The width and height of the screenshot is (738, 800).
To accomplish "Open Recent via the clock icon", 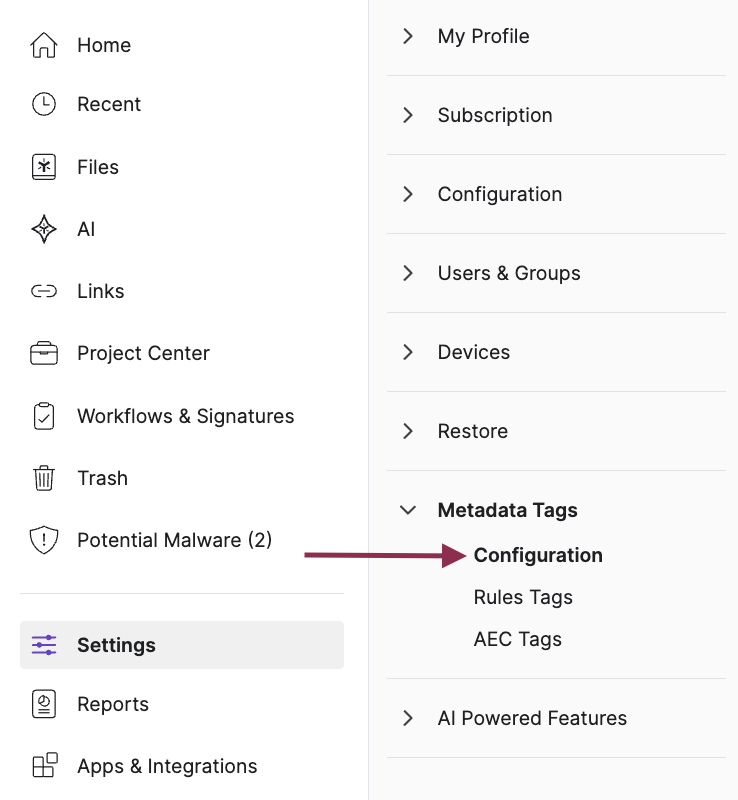I will click(44, 104).
